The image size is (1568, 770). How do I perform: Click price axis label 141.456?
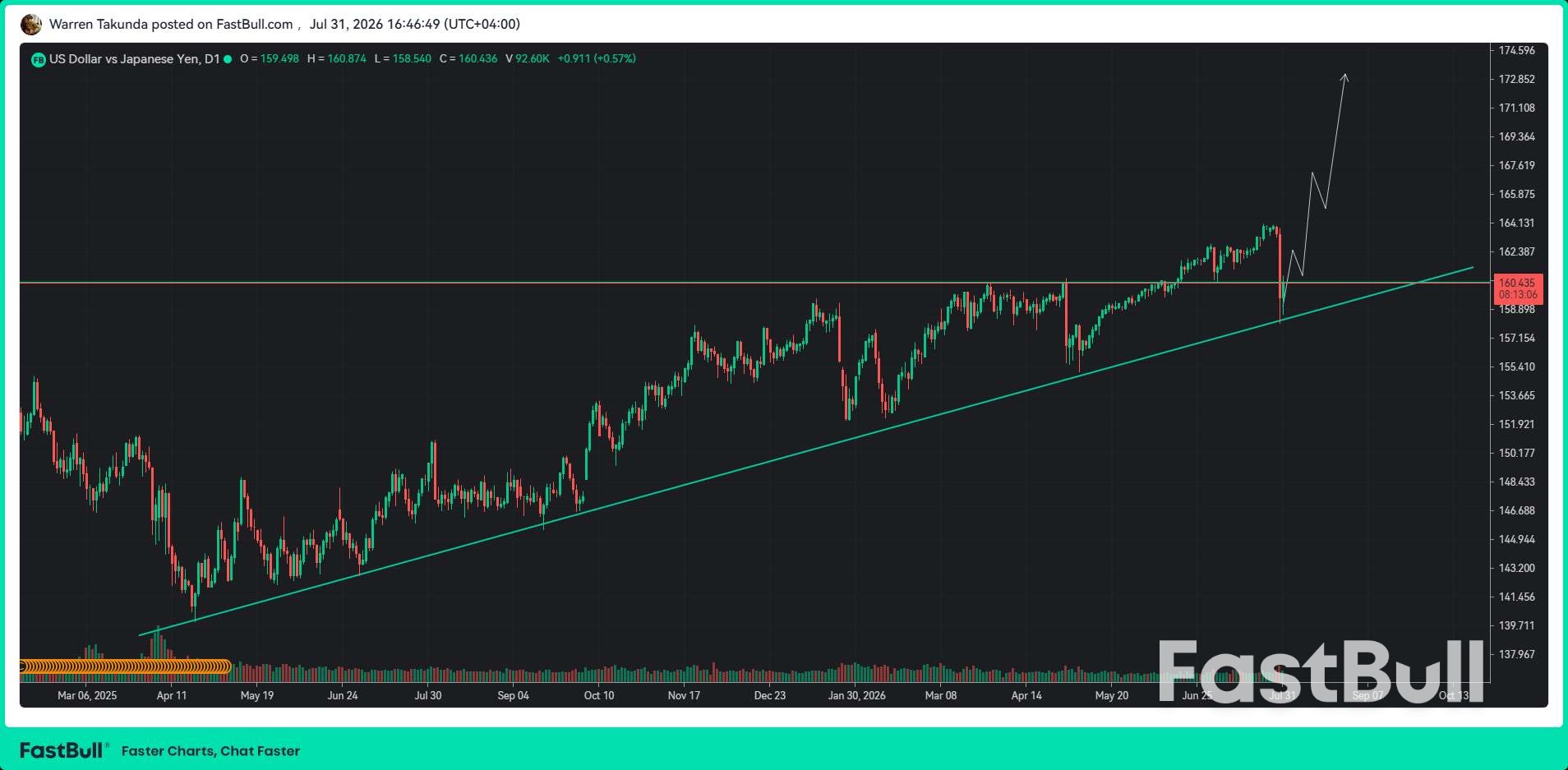1516,597
